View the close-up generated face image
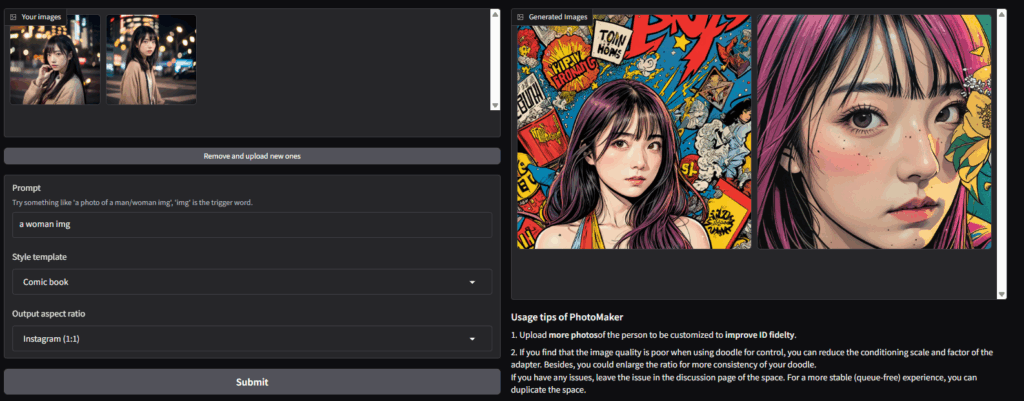Viewport: 1024px width, 401px height. click(x=874, y=132)
